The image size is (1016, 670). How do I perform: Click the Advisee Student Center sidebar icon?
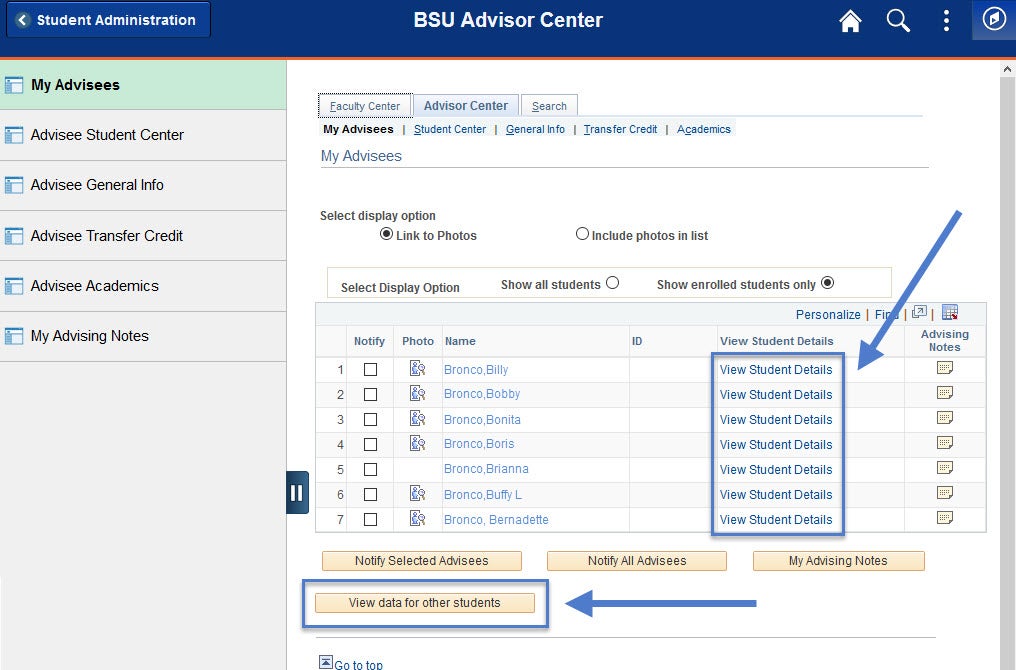(14, 135)
